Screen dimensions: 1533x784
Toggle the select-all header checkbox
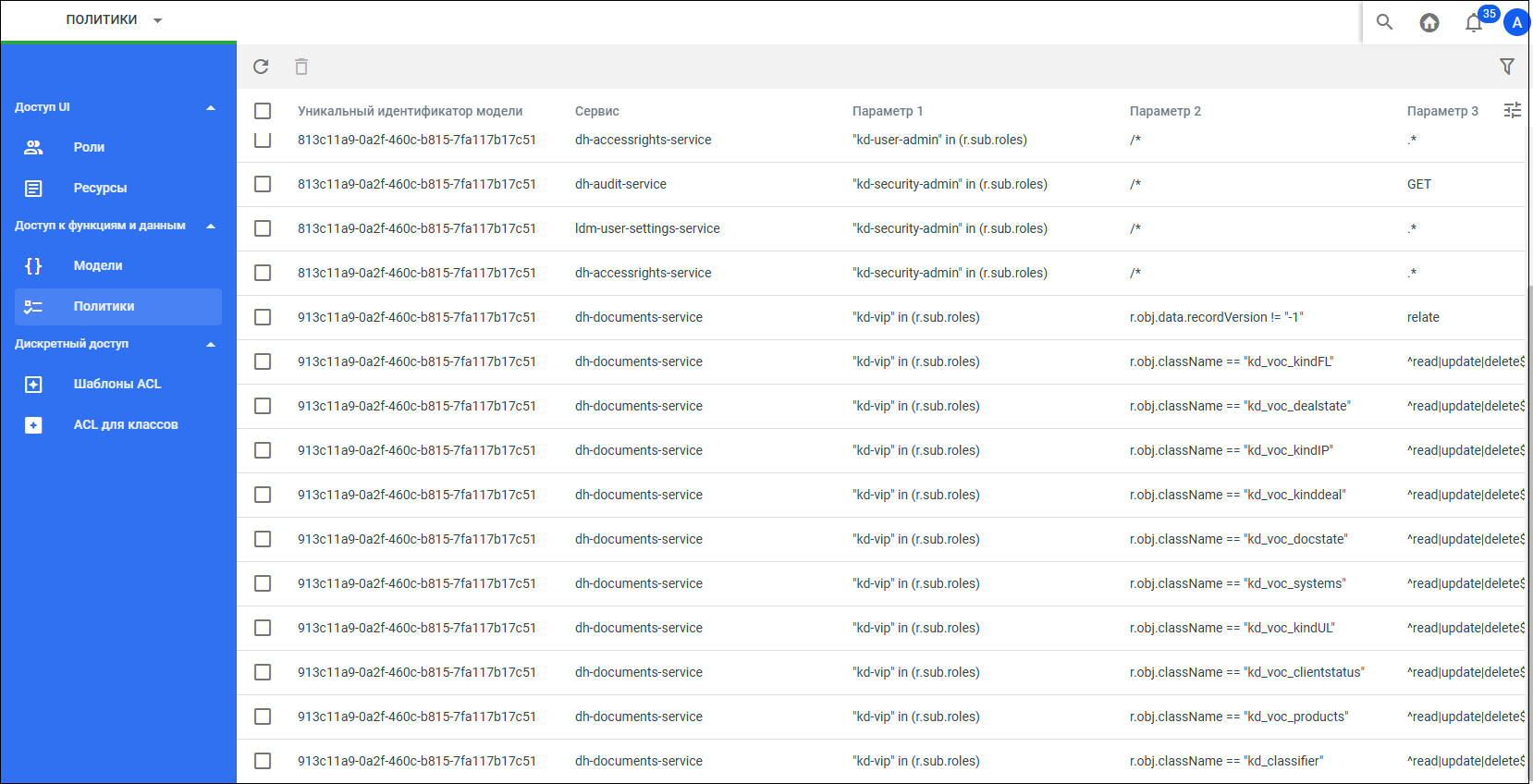point(263,111)
